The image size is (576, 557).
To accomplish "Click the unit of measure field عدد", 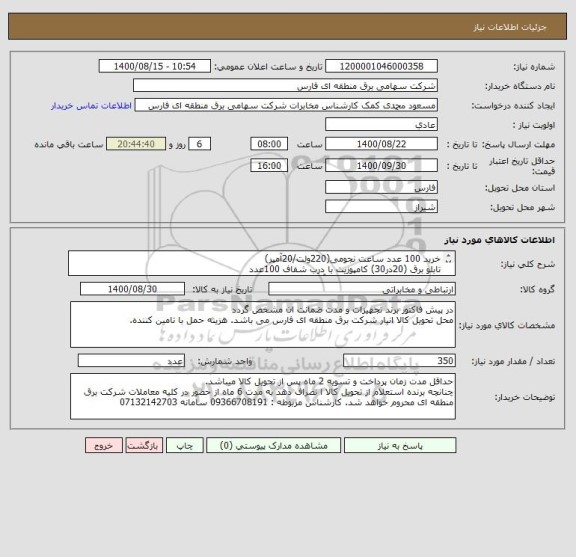I will point(131,361).
